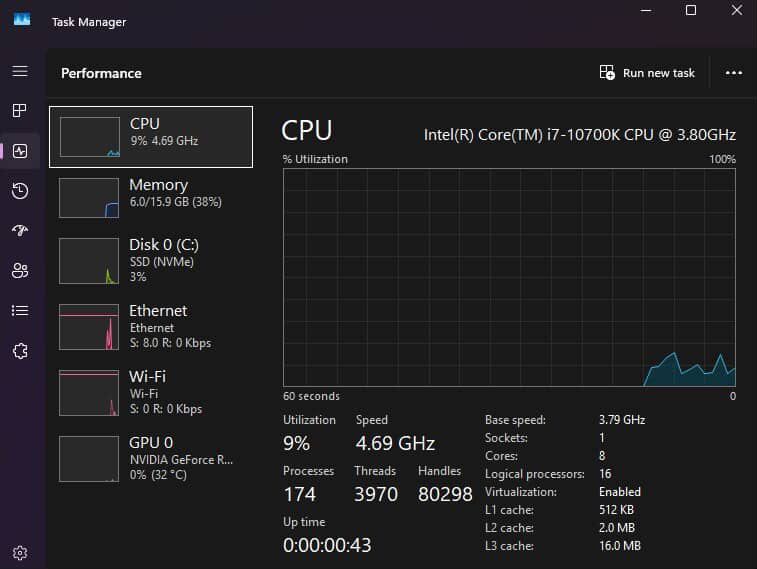Click the Run new task icon
This screenshot has height=569, width=757.
tap(607, 73)
